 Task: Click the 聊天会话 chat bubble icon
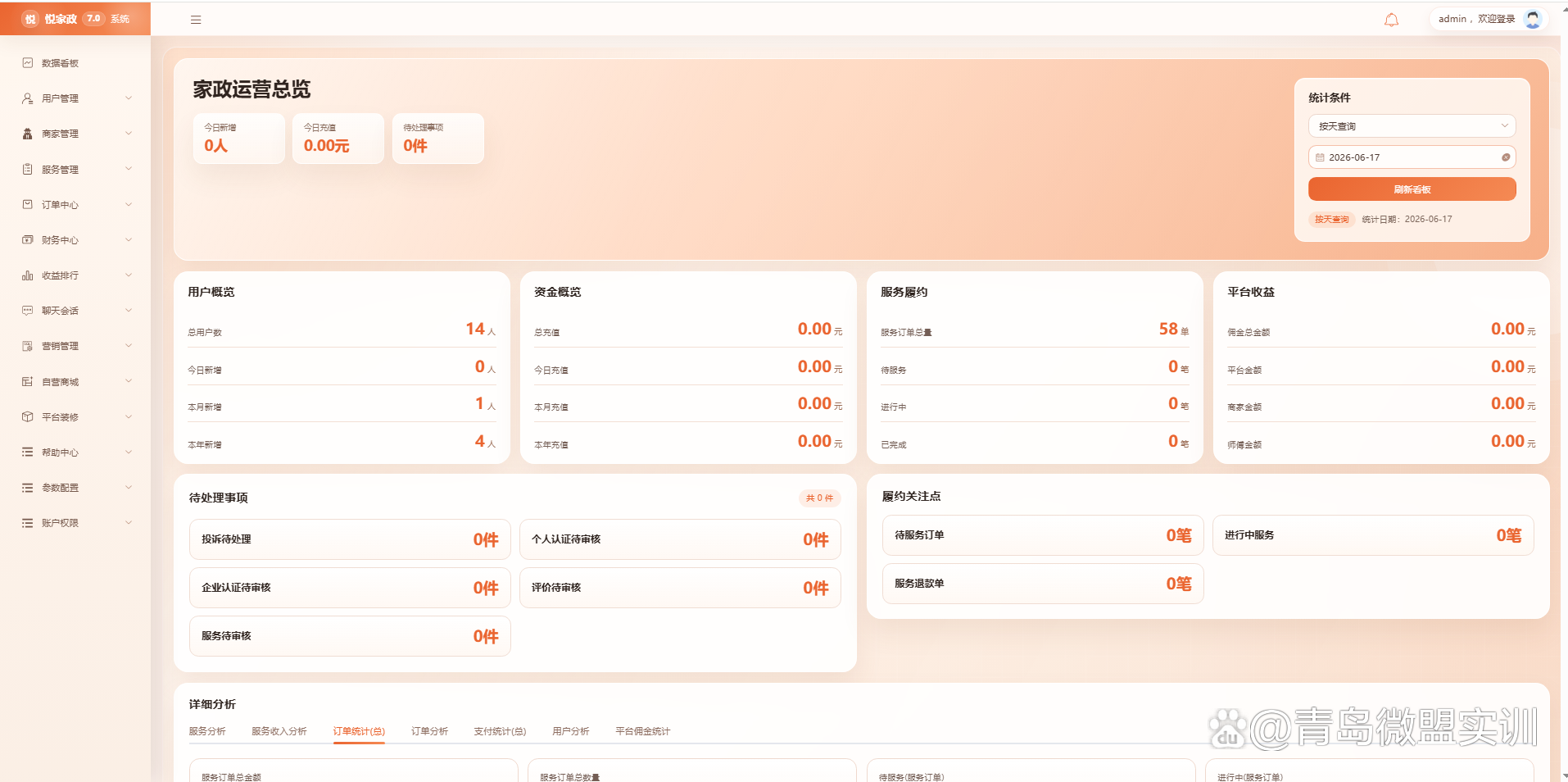[28, 311]
